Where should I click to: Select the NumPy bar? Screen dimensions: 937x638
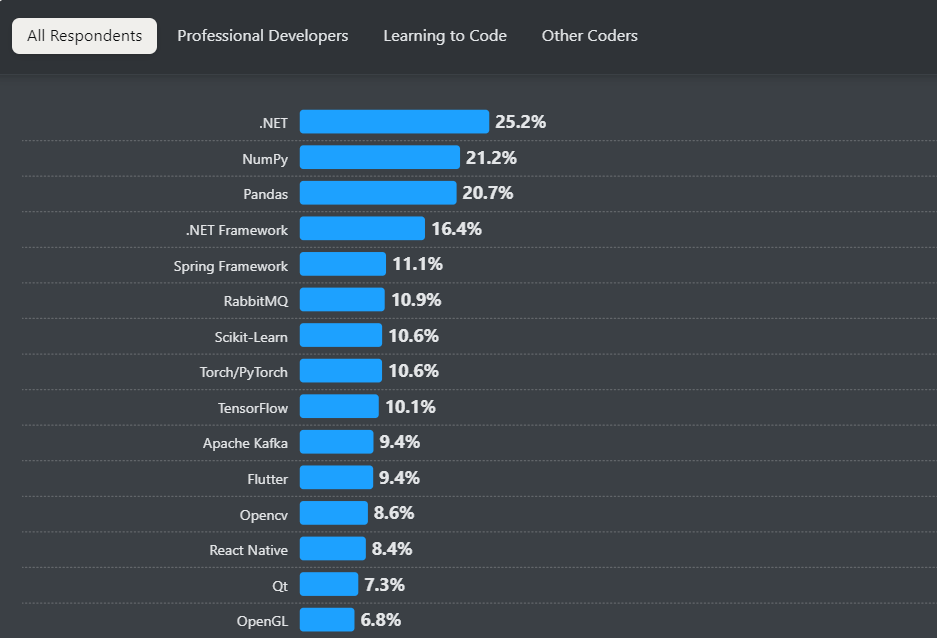[x=378, y=157]
